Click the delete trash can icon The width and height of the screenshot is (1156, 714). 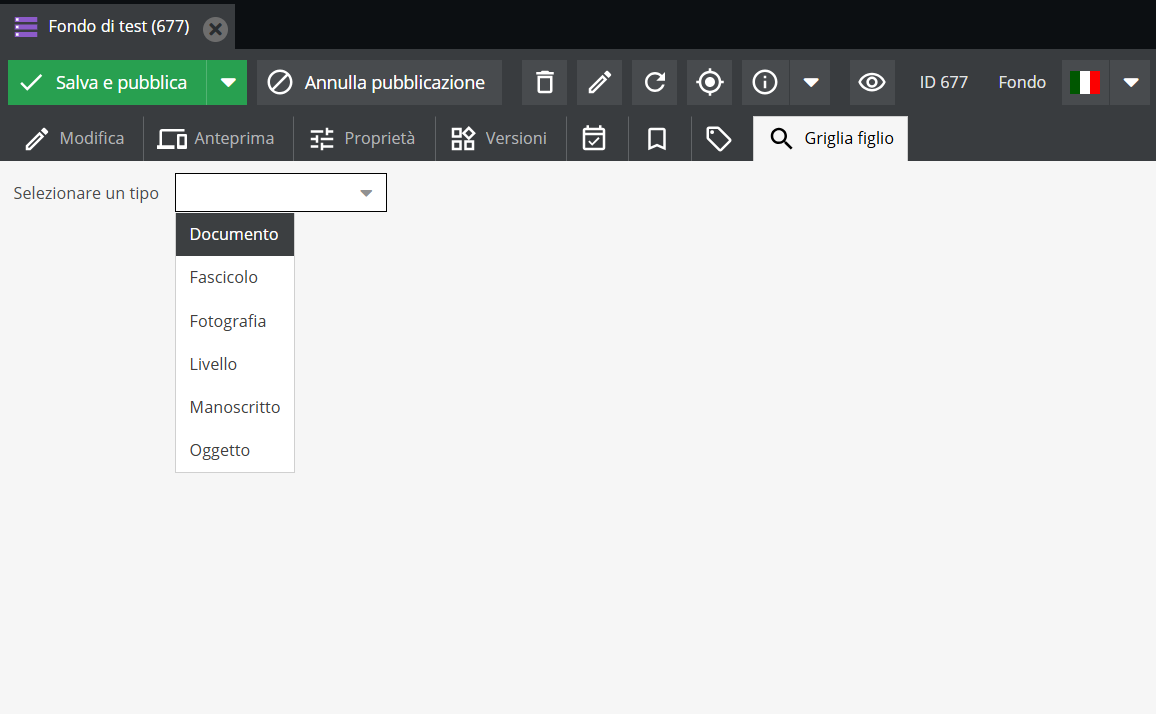(x=544, y=82)
